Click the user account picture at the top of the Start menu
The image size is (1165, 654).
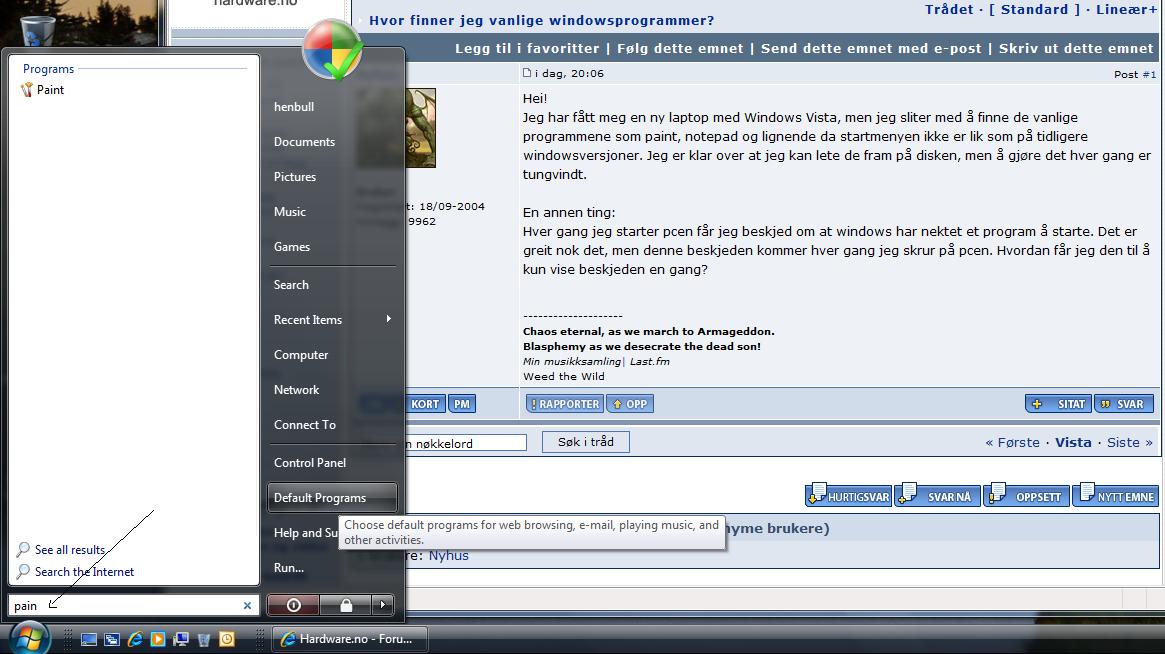click(x=332, y=51)
